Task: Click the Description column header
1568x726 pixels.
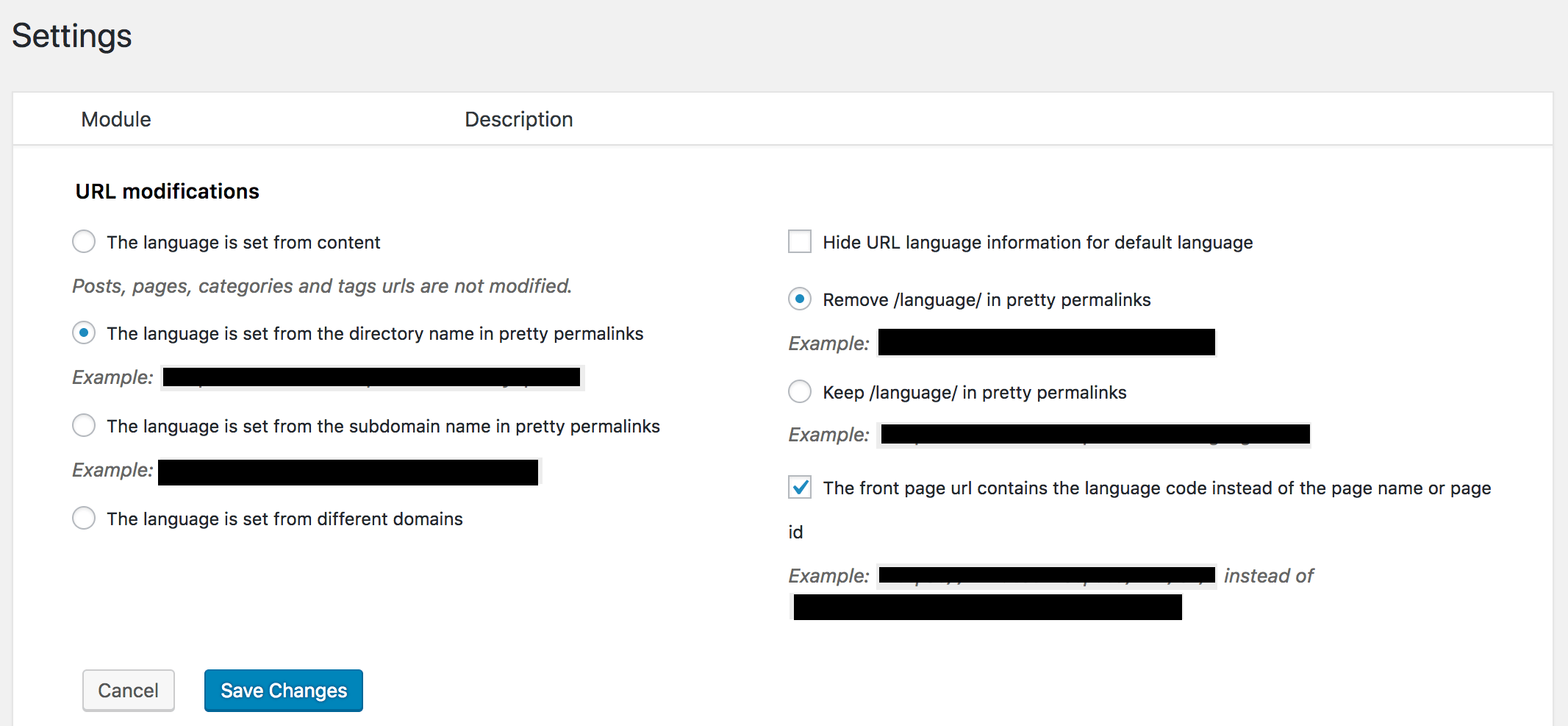Action: pos(519,119)
